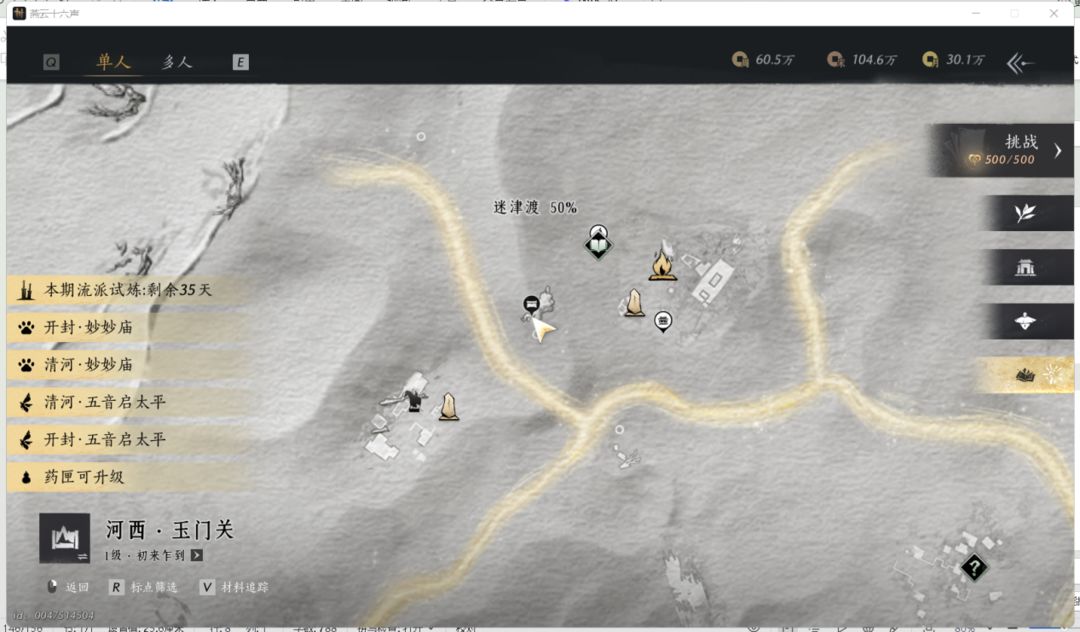Open the gate building filter on the right panel
1080x632 pixels.
(x=1025, y=267)
